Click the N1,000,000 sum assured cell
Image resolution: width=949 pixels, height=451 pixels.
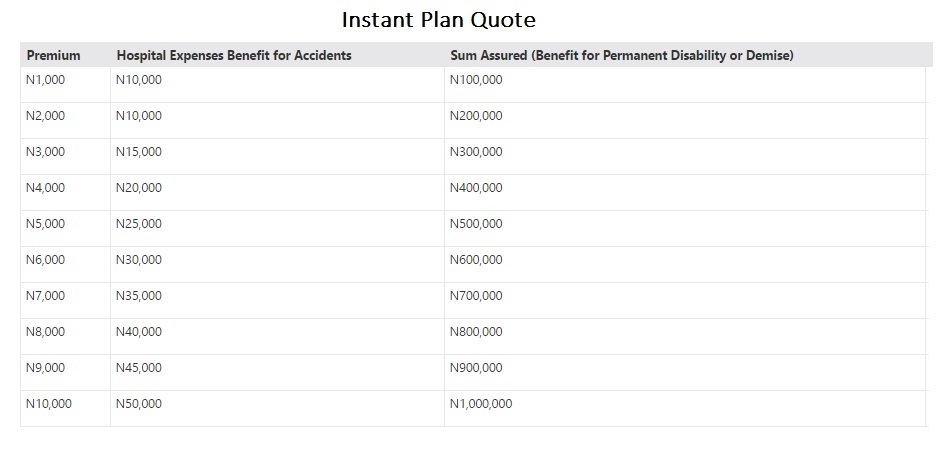(x=481, y=404)
